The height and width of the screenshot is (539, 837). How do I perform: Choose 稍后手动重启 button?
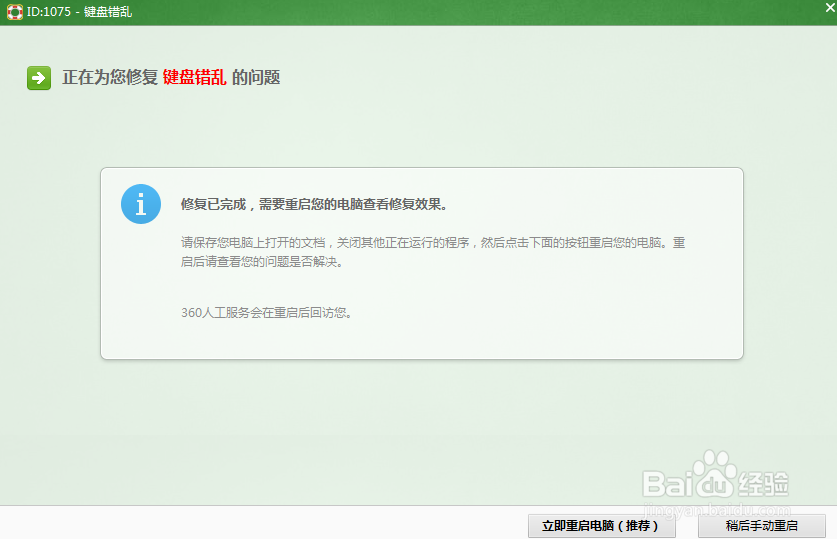(x=762, y=526)
